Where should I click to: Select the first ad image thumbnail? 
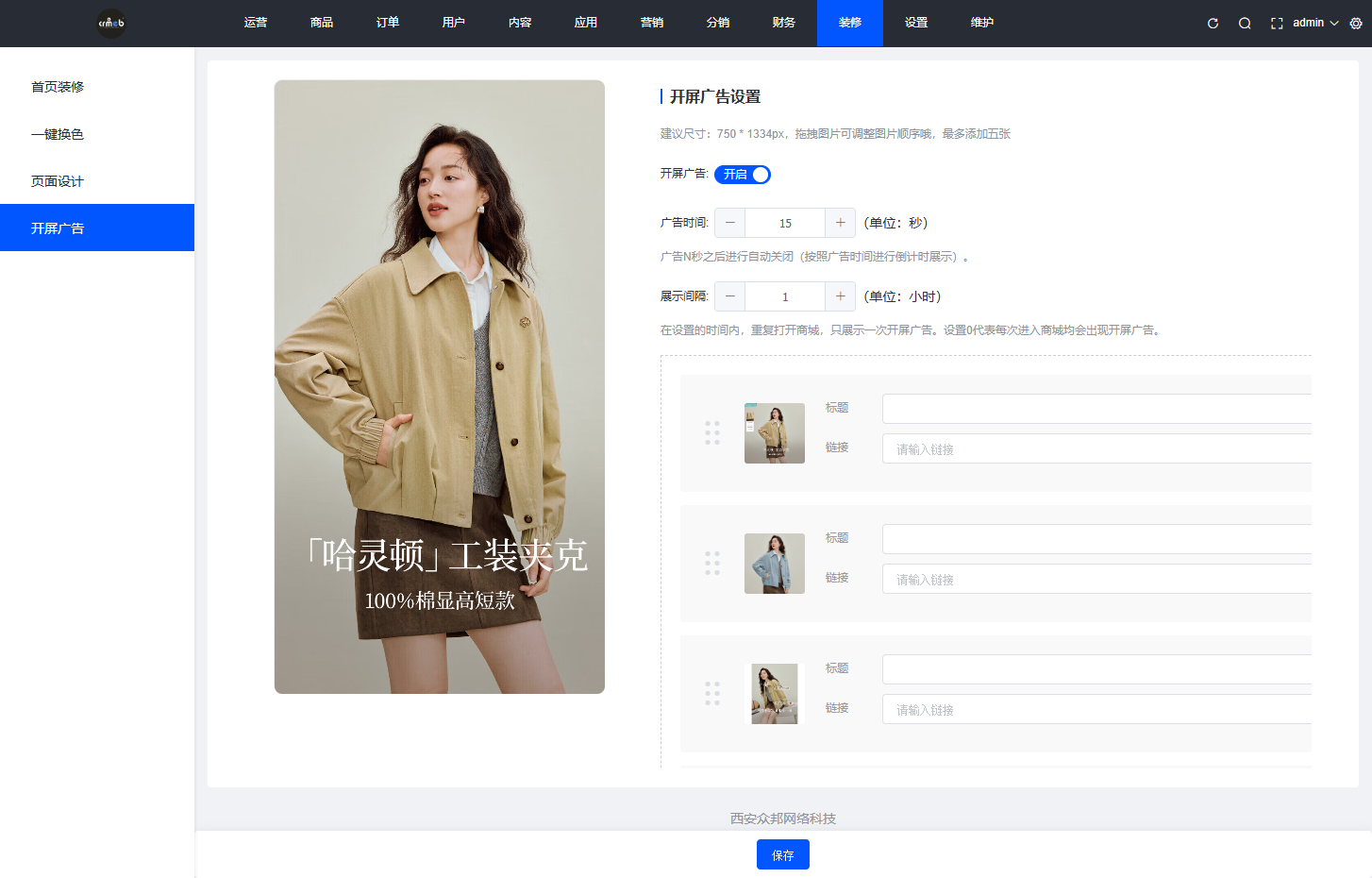[x=774, y=433]
